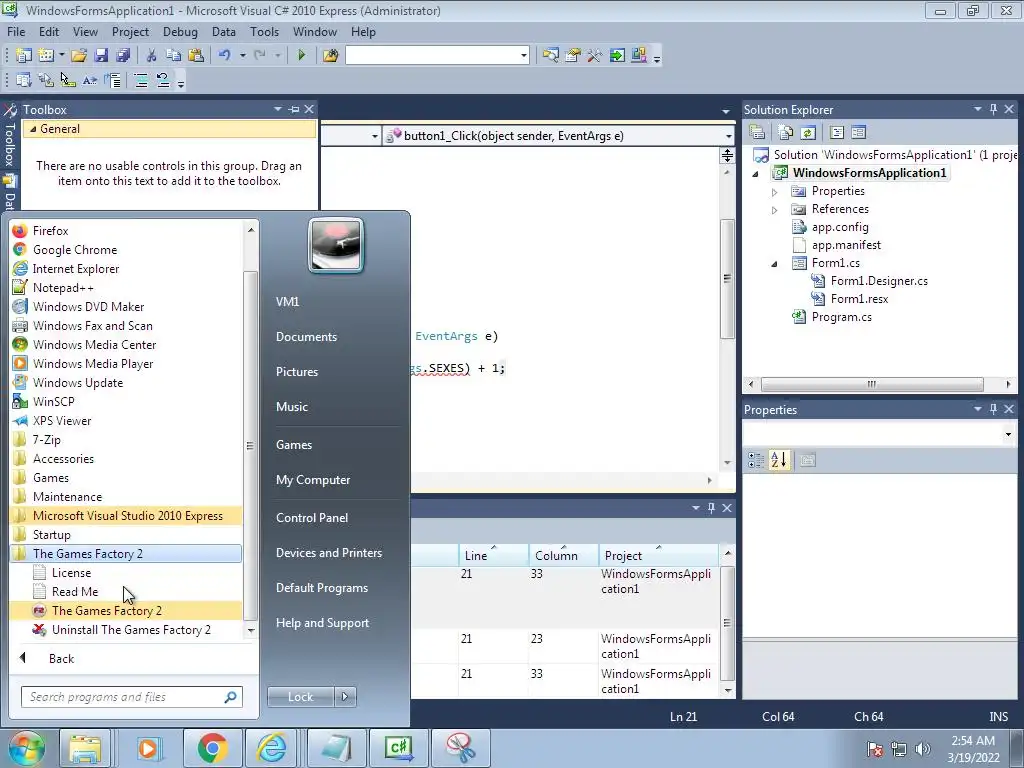Save current file with floppy disk icon

pos(101,56)
